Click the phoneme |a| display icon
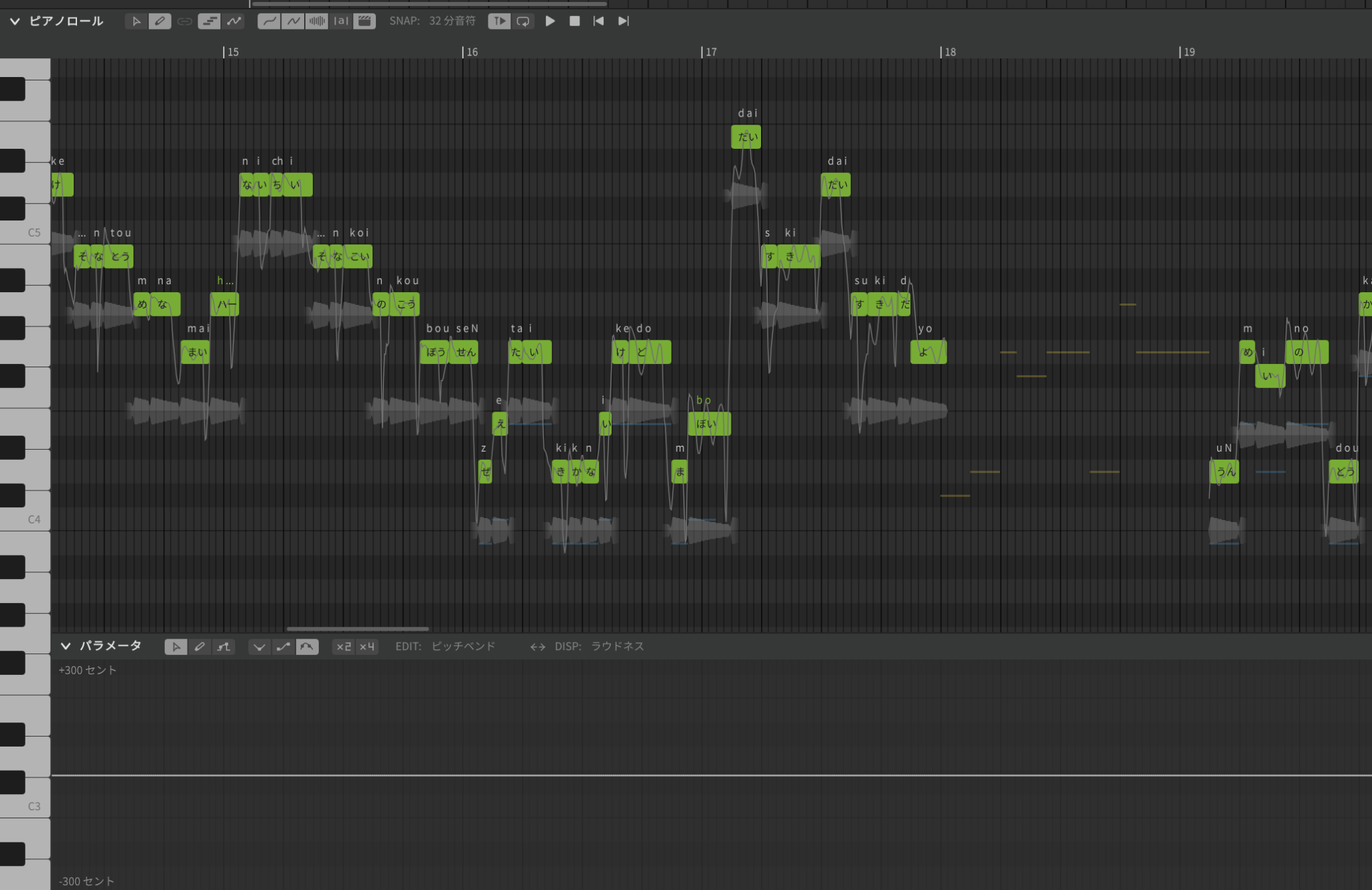Image resolution: width=1372 pixels, height=890 pixels. coord(341,21)
